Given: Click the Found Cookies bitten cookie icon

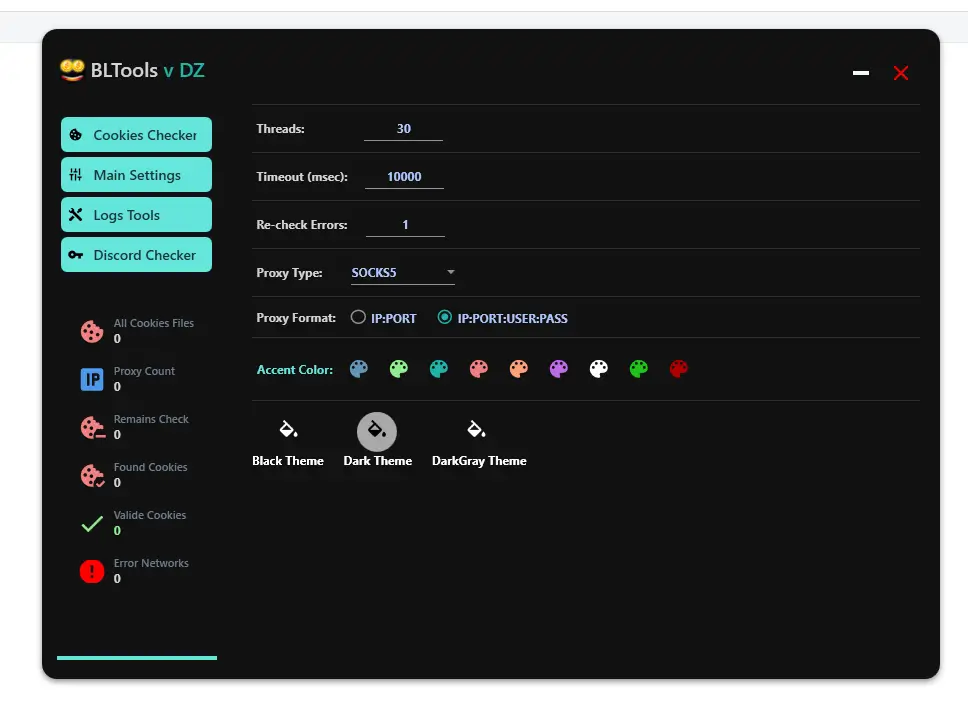Looking at the screenshot, I should click(x=91, y=475).
